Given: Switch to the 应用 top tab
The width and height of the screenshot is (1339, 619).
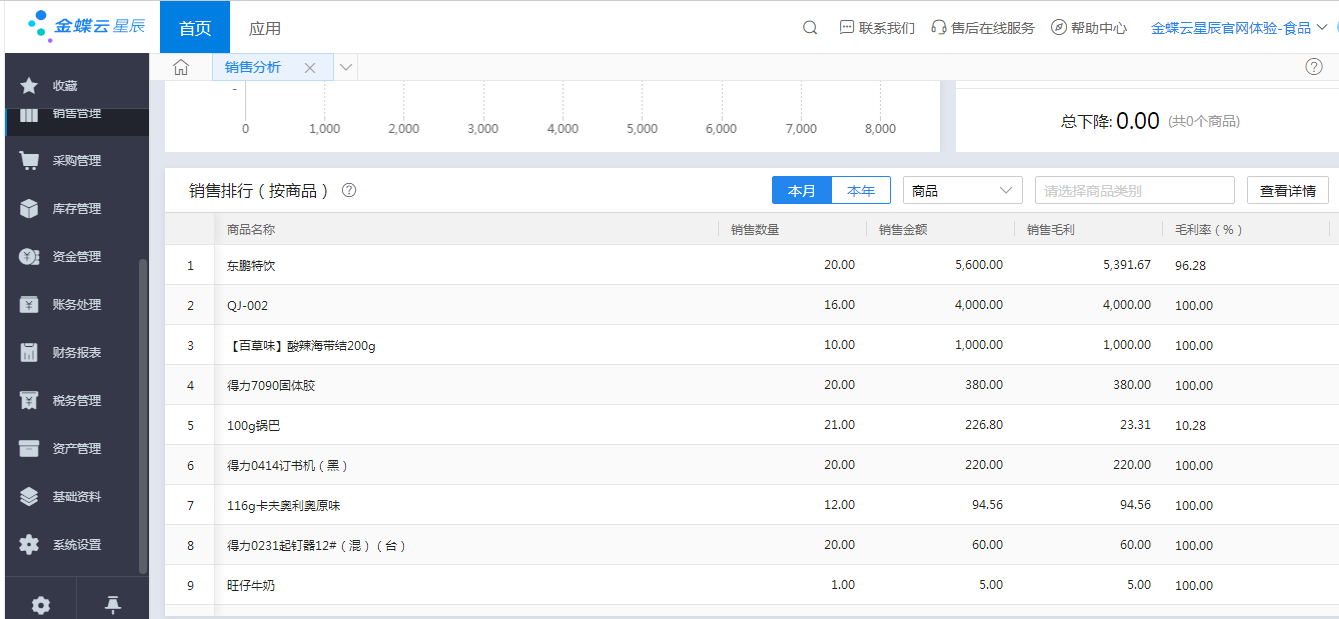Looking at the screenshot, I should [265, 28].
